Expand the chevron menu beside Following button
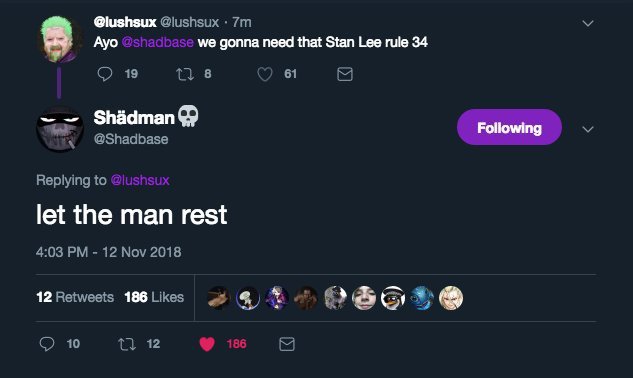 (588, 129)
